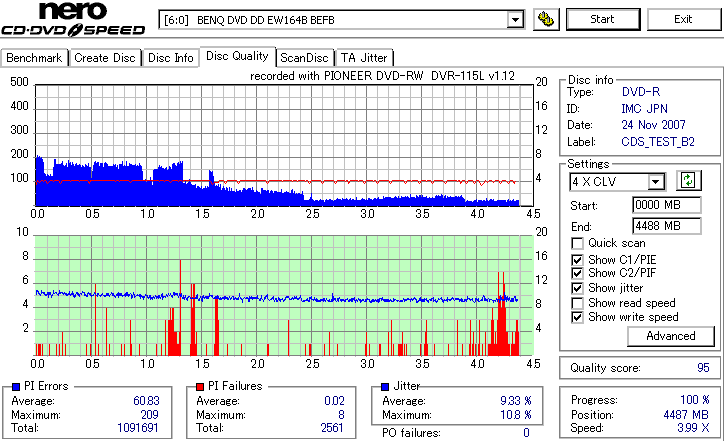Open the ScanDisc tab
This screenshot has height=441, width=724.
click(304, 58)
